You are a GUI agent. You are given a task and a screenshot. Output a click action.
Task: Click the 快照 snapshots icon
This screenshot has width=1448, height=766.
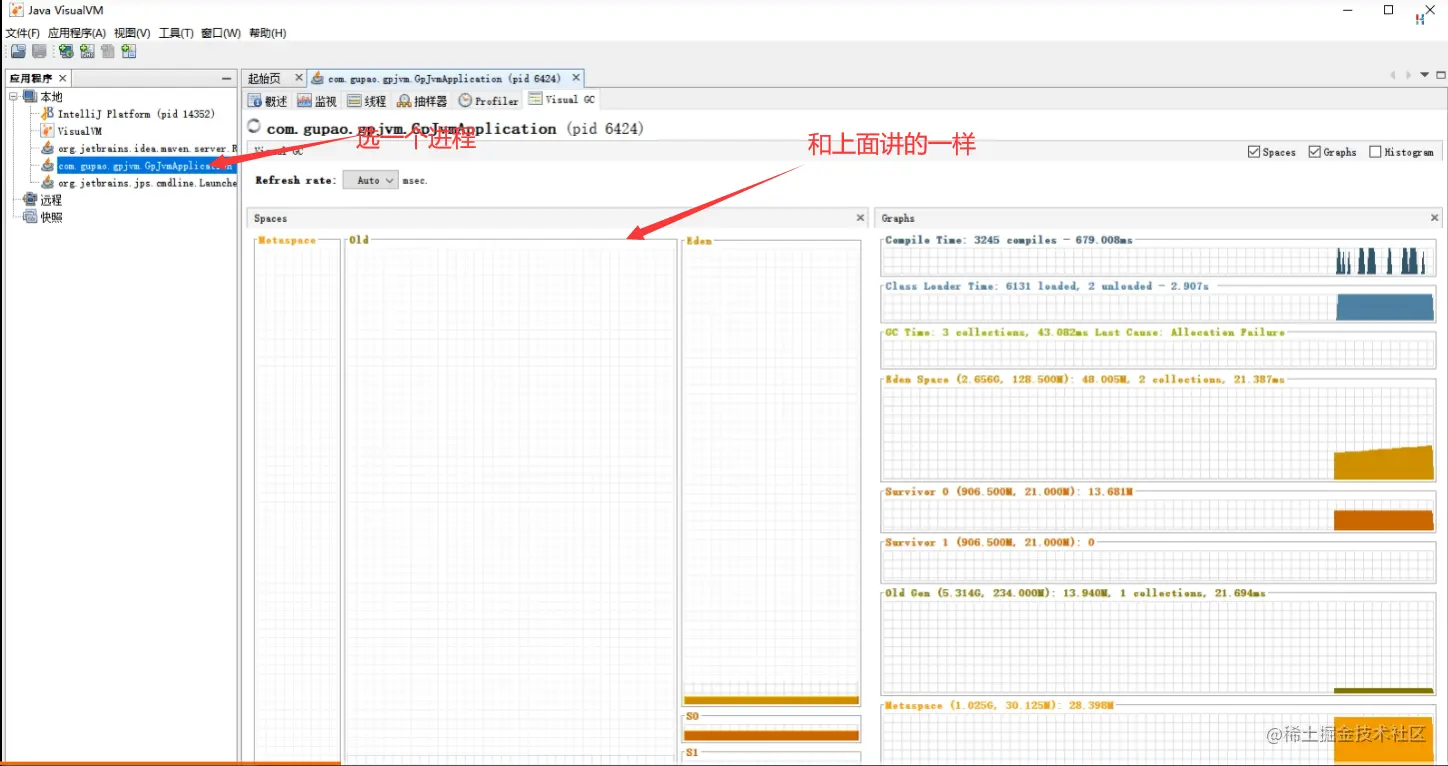[30, 217]
